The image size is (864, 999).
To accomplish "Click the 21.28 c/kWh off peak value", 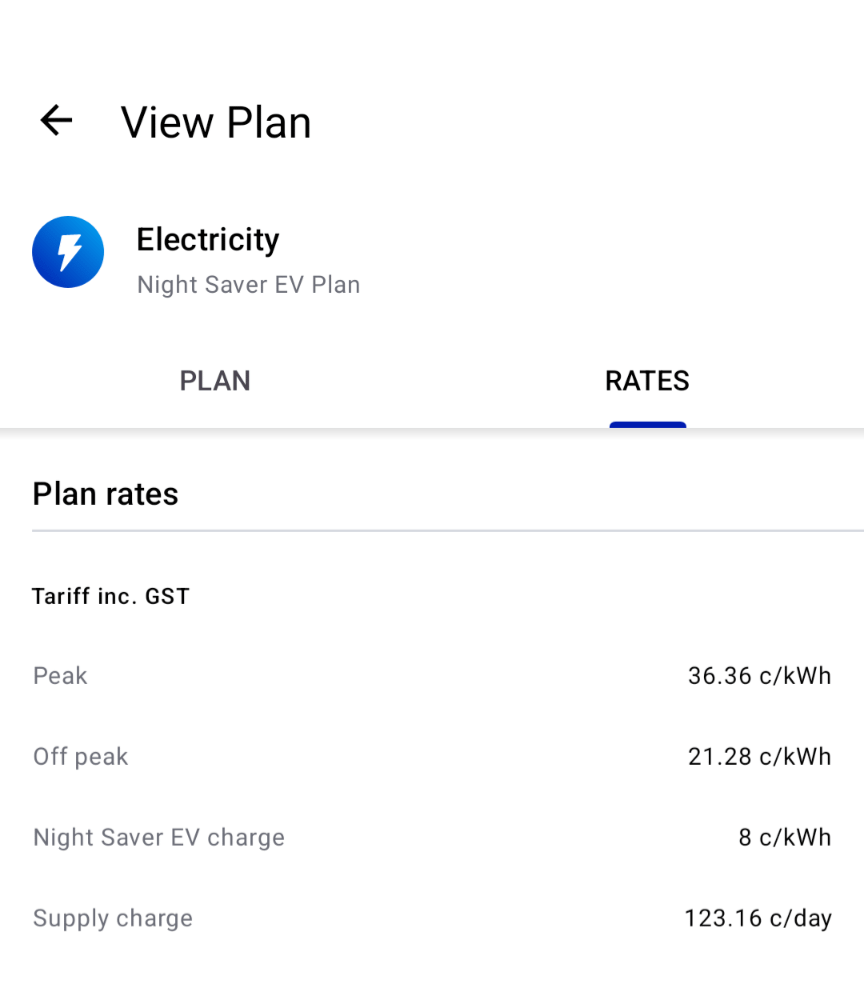I will point(759,757).
